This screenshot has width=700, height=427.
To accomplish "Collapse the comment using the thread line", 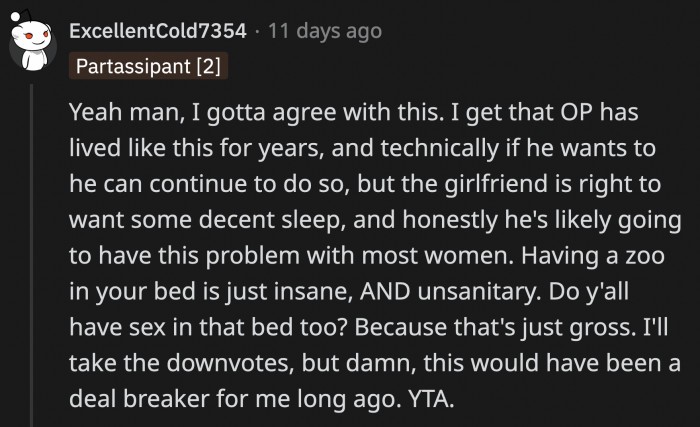I will tap(31, 250).
